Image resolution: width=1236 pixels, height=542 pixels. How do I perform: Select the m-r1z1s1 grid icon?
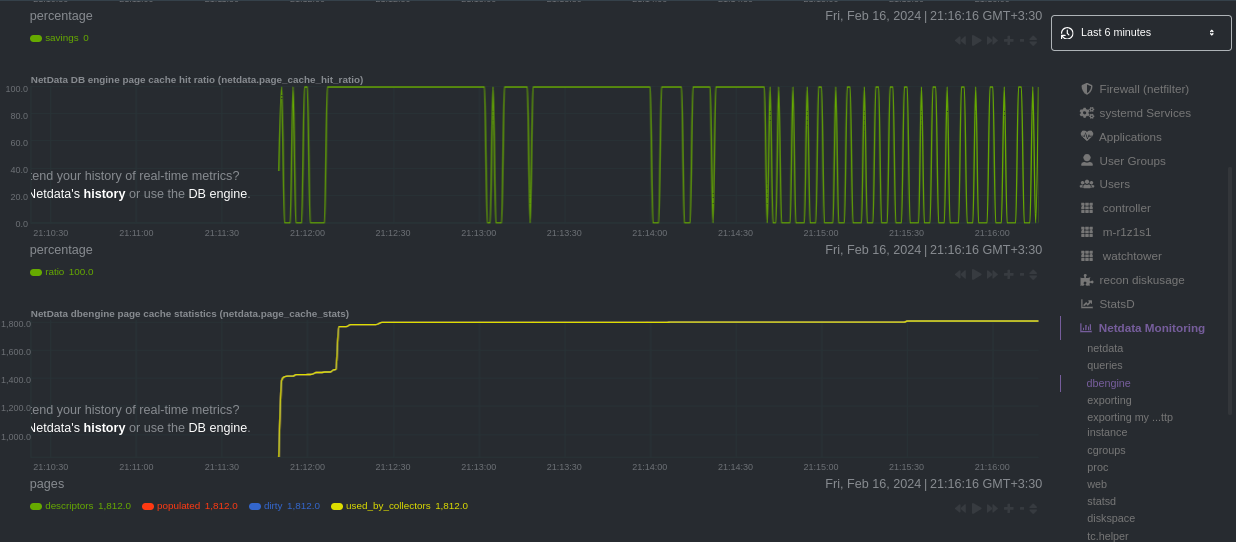1087,231
